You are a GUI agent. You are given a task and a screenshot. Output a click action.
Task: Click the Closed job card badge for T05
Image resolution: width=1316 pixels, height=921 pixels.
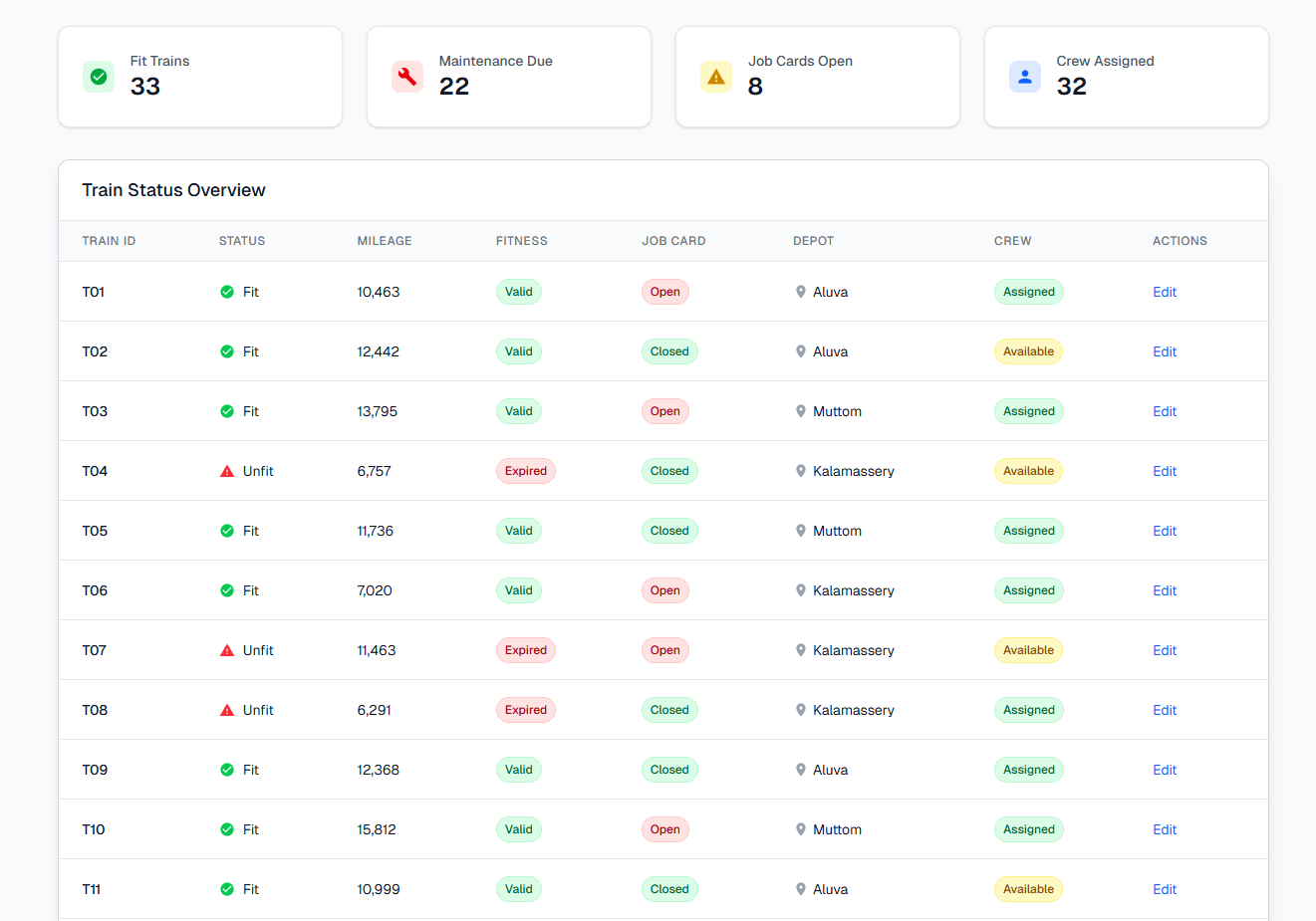coord(669,531)
